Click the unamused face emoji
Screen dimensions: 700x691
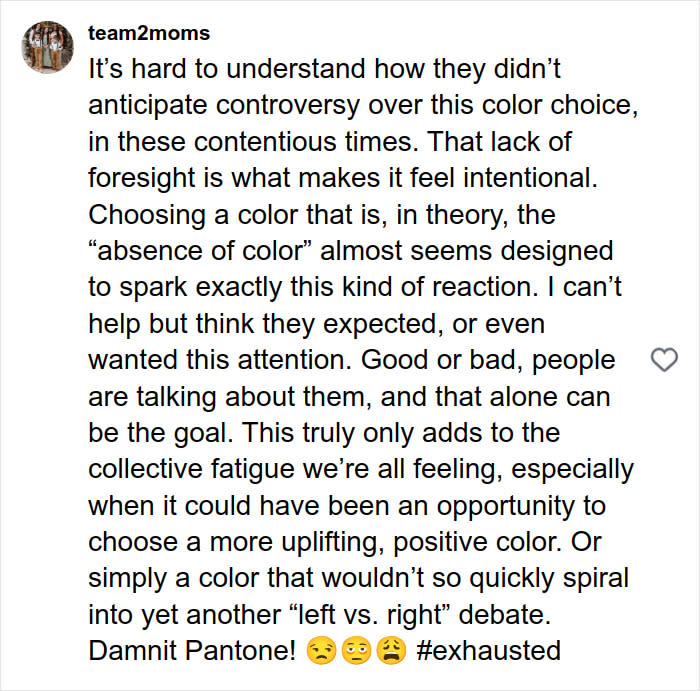coord(317,652)
